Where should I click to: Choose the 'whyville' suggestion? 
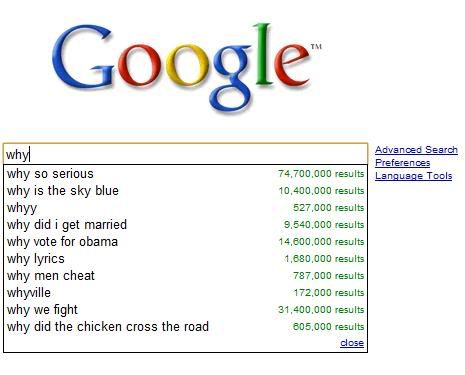click(x=185, y=293)
